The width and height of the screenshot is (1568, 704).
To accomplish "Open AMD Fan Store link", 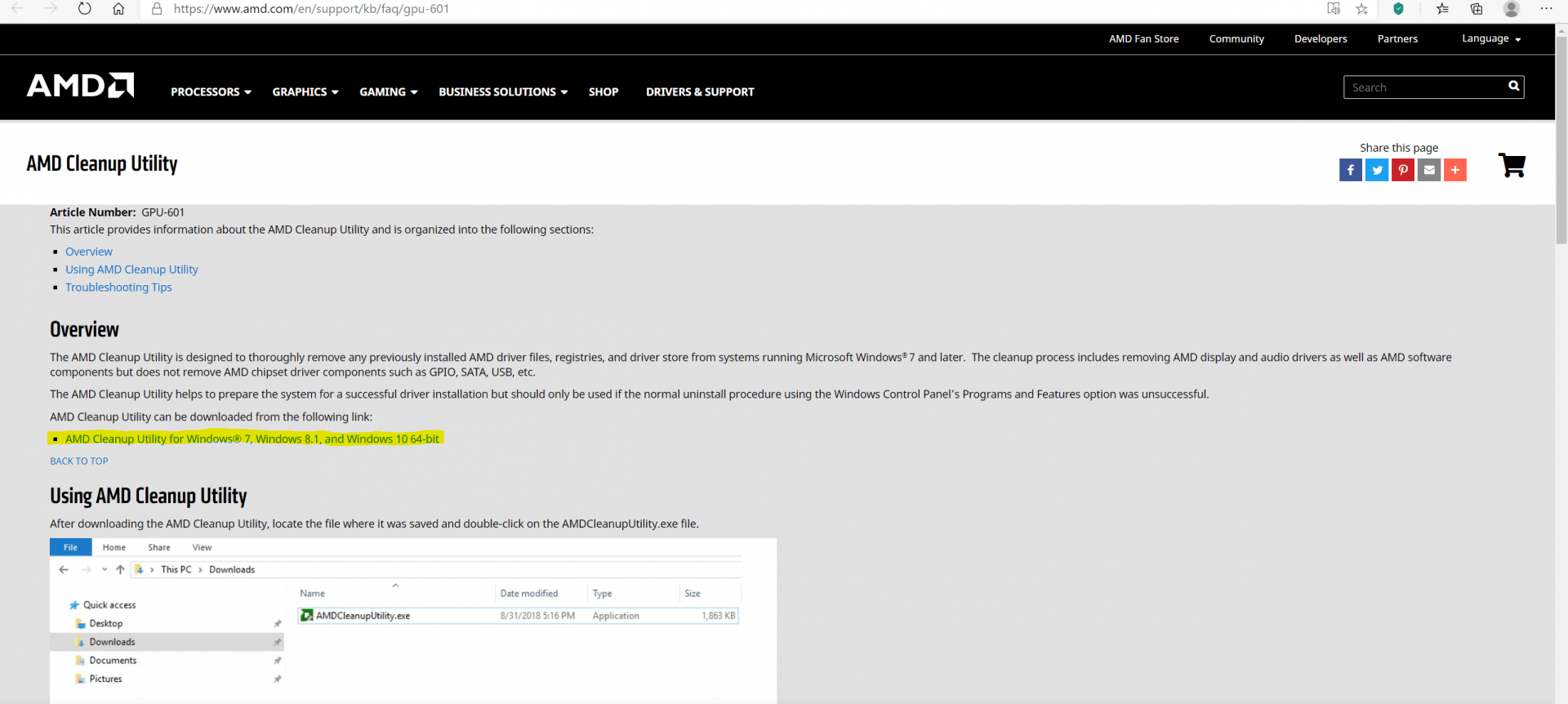I will click(x=1143, y=39).
